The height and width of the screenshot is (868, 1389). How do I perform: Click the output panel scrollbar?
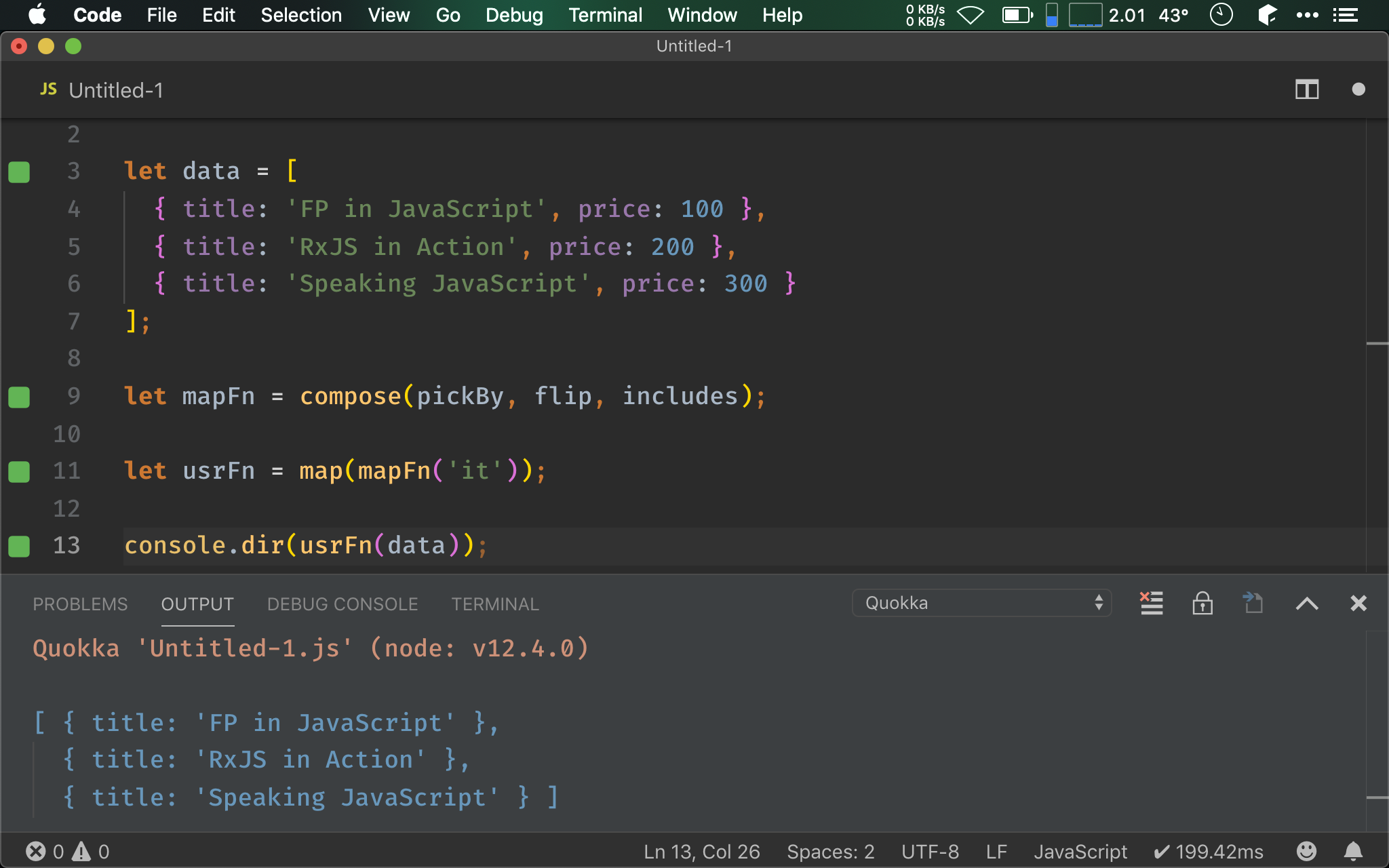coord(1377,731)
